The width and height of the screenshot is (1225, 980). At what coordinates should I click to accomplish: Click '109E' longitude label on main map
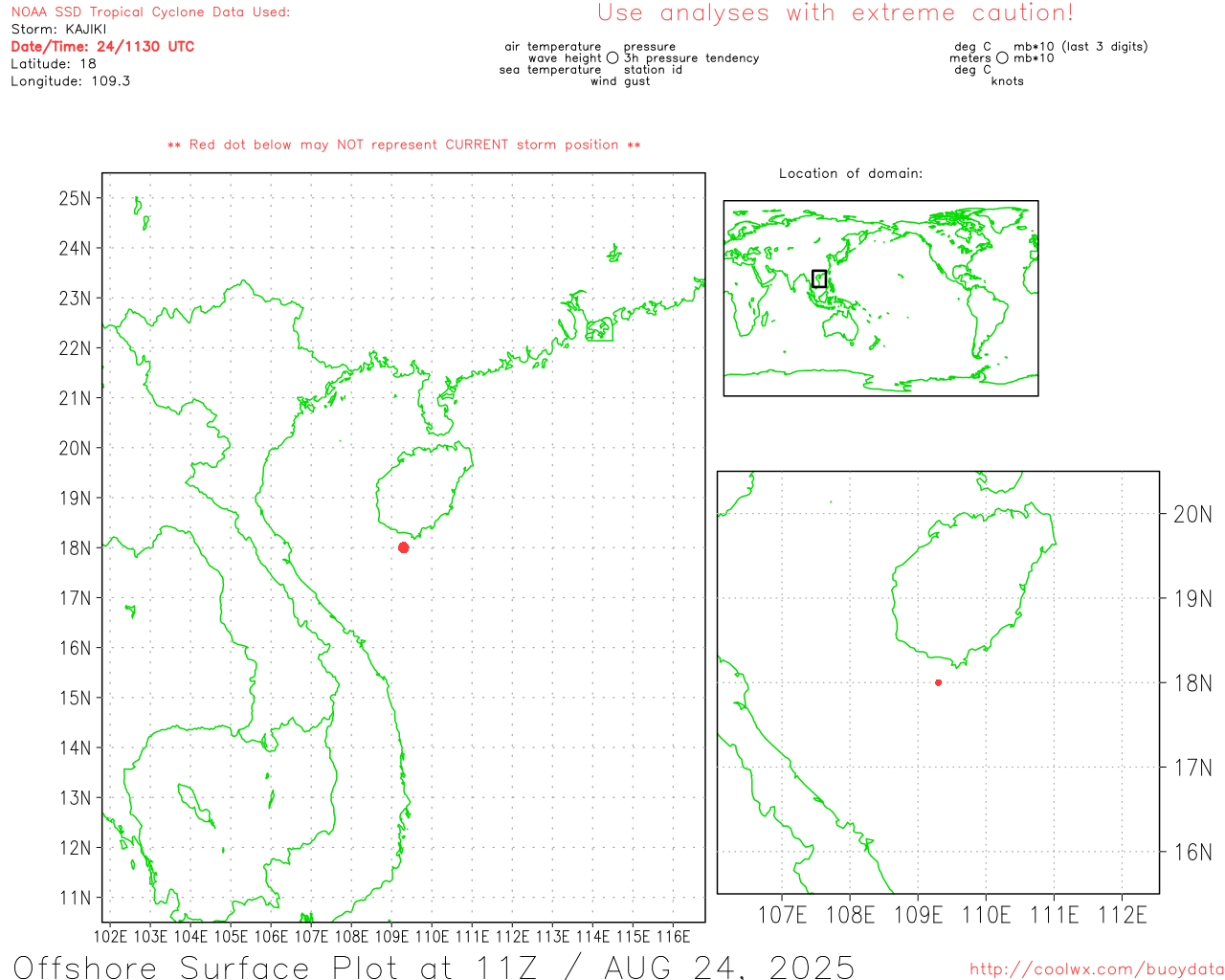coord(391,936)
